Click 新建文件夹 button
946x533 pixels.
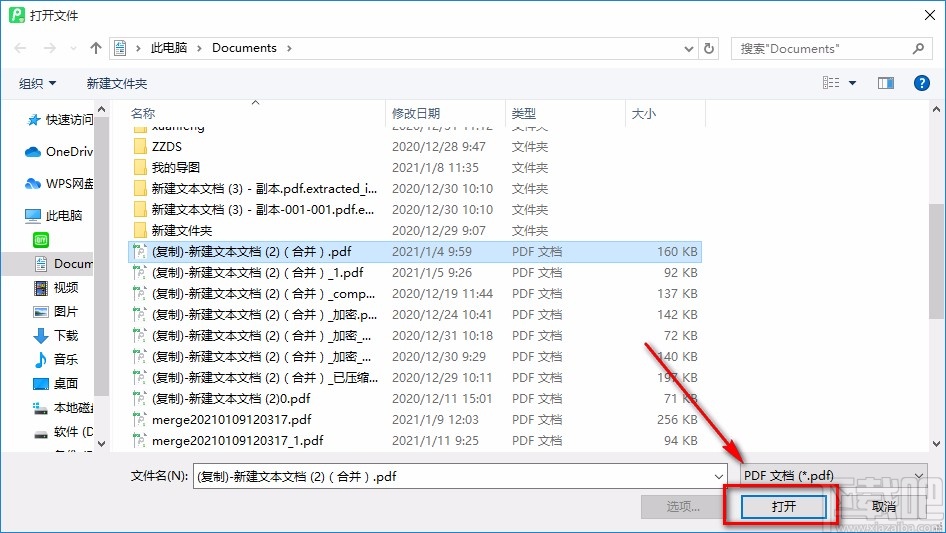[116, 83]
